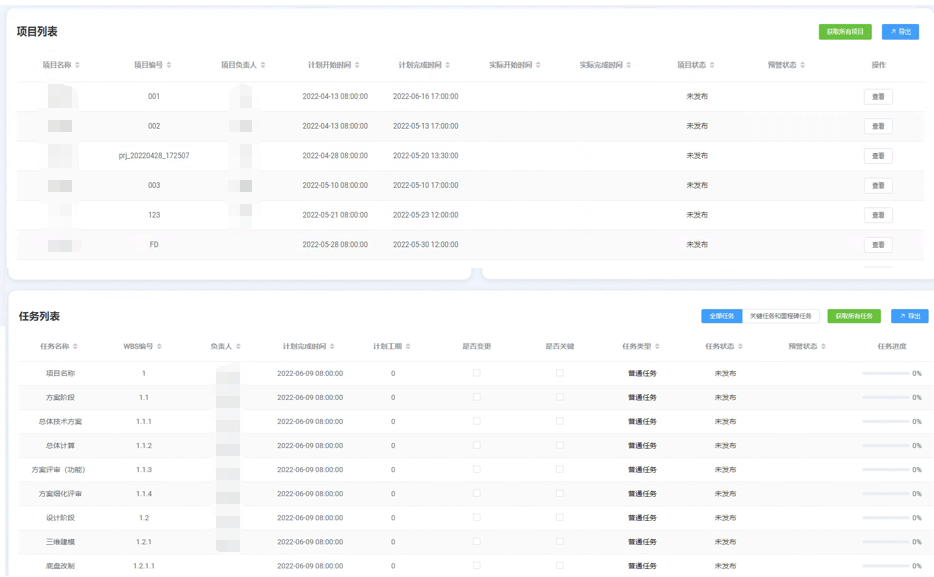Sort task list by 任务状态 arrows
The height and width of the screenshot is (577, 934).
coord(741,347)
